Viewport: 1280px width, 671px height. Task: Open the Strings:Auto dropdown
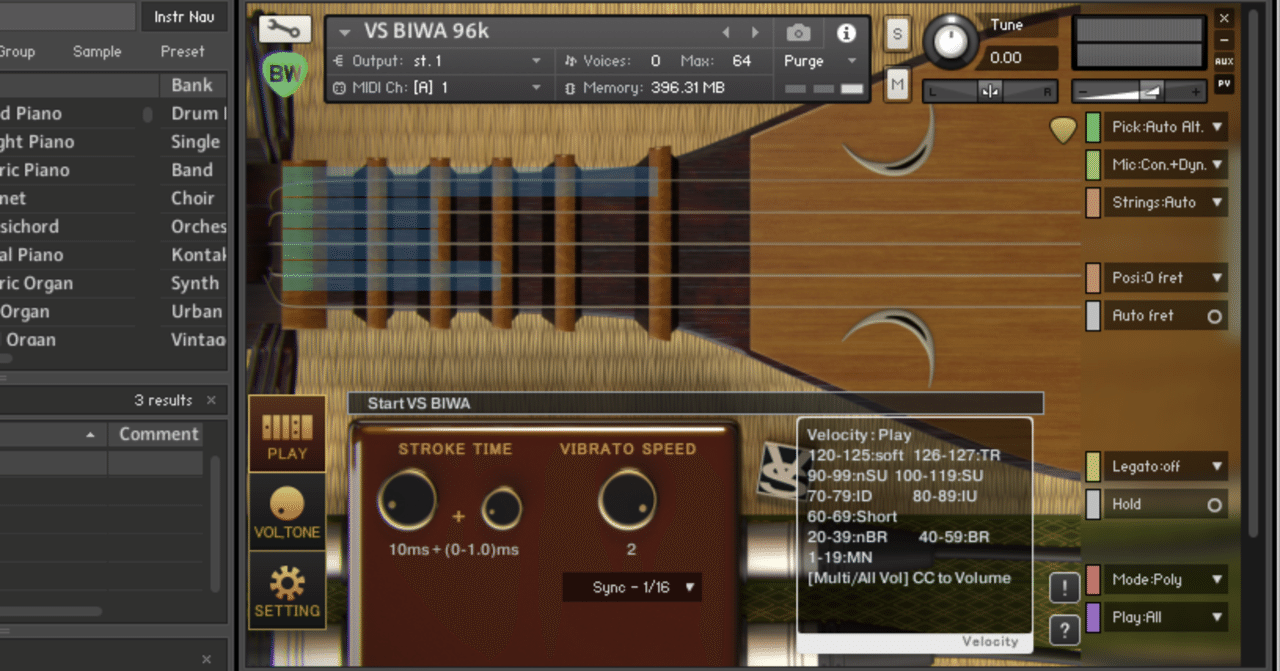(1166, 202)
